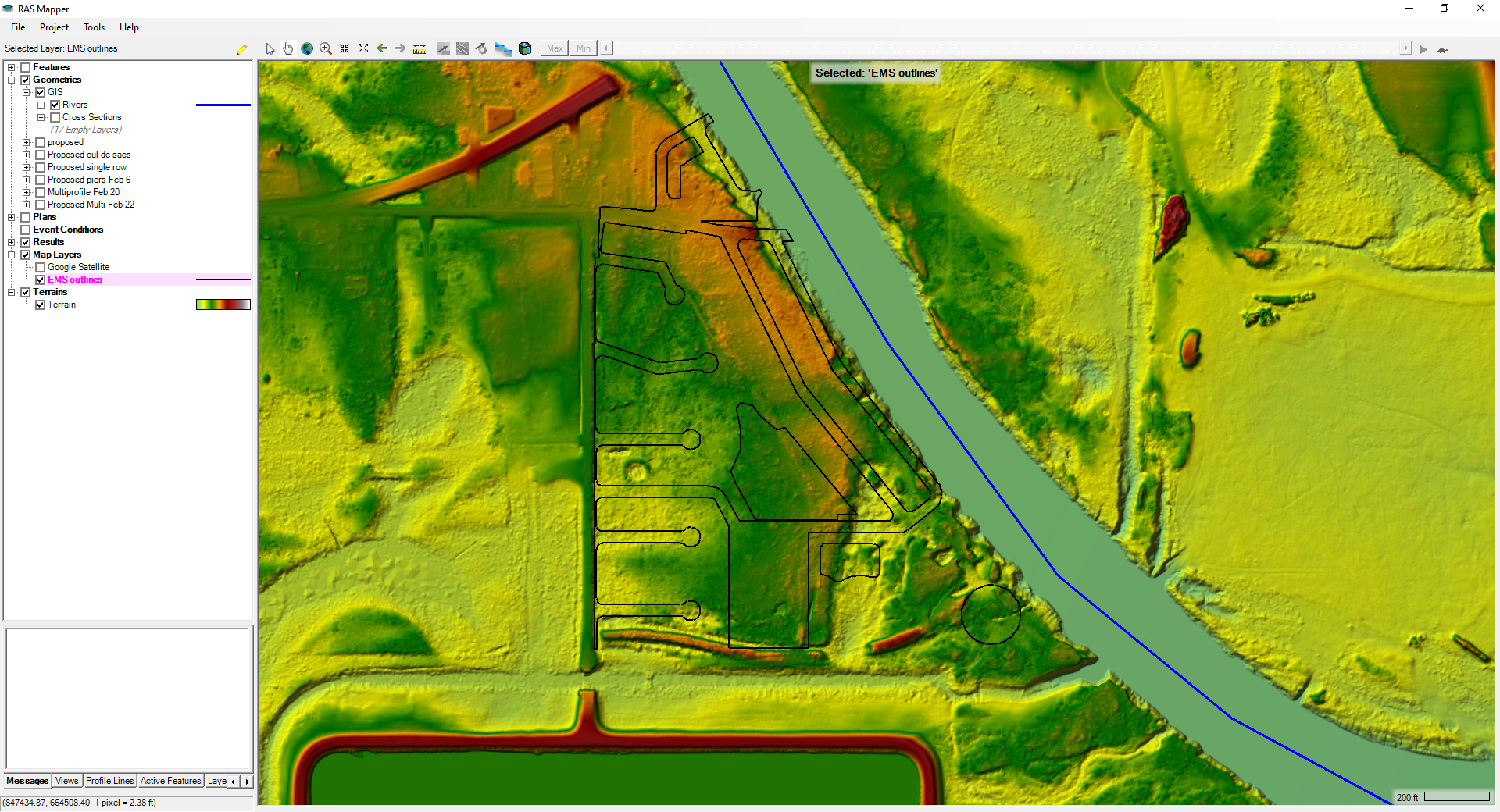Click the Max button in the toolbar
This screenshot has width=1500, height=812.
click(555, 48)
